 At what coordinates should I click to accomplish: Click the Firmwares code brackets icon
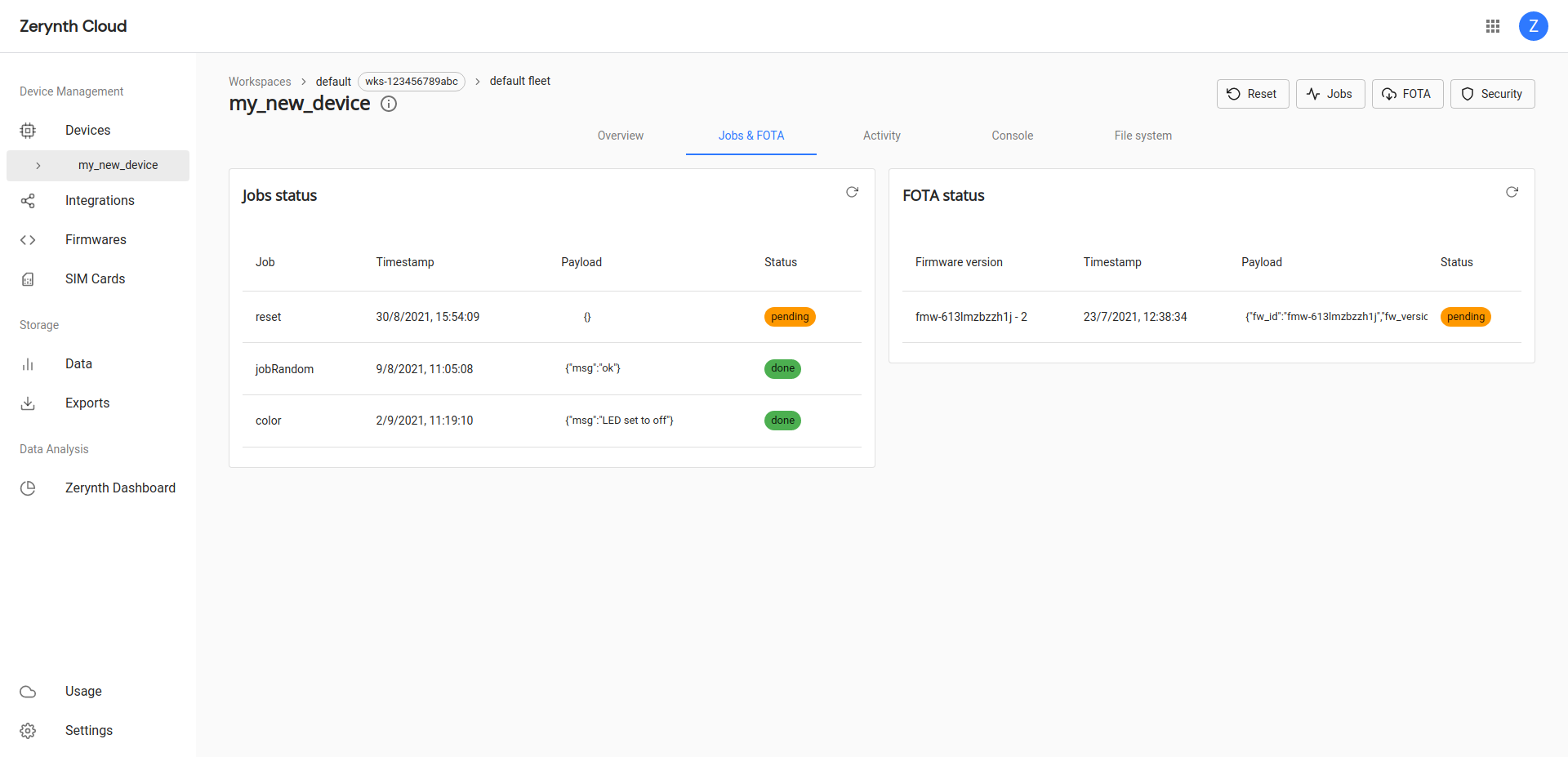[x=28, y=240]
